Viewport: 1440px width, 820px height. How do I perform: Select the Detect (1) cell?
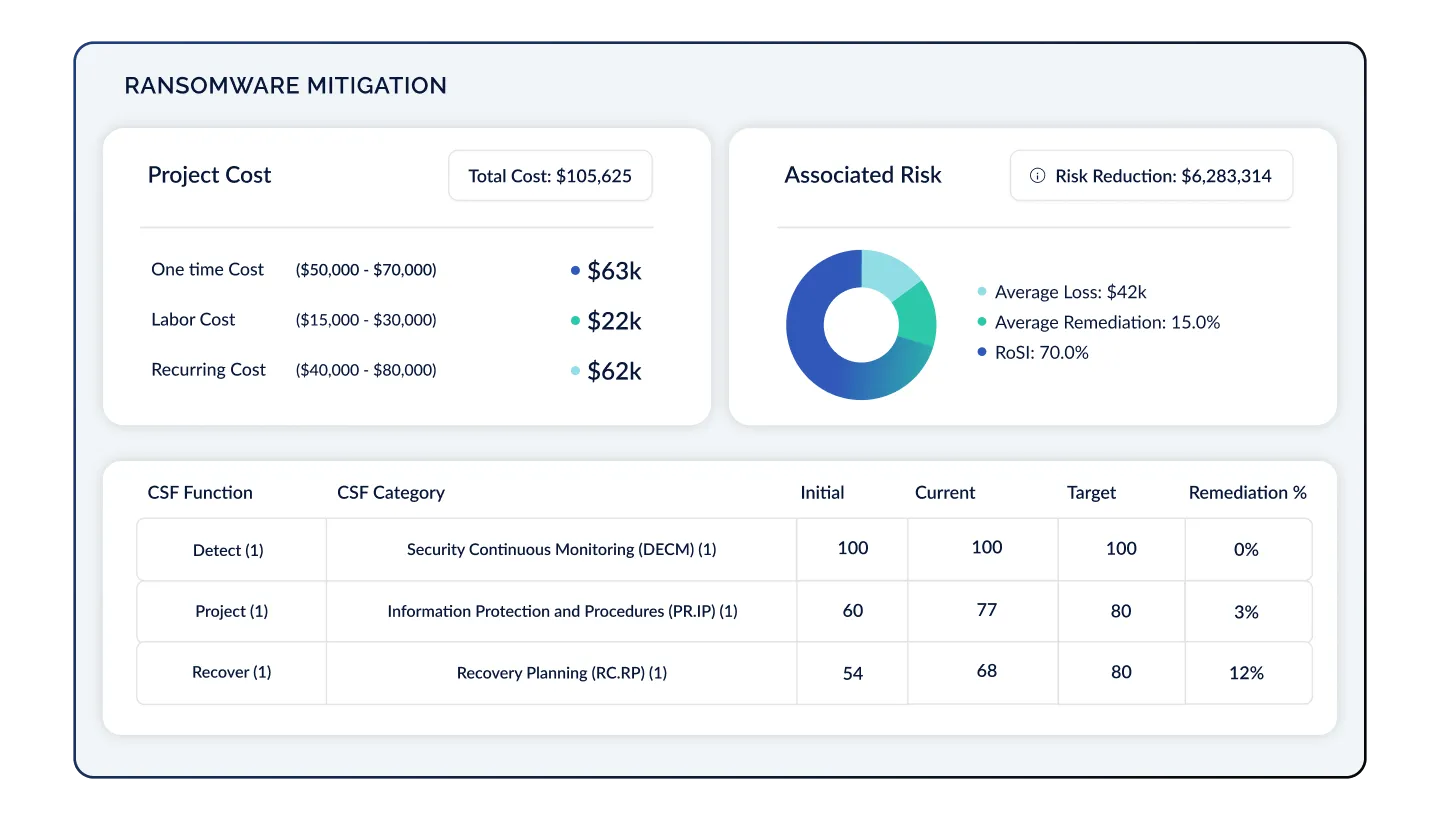click(x=231, y=550)
